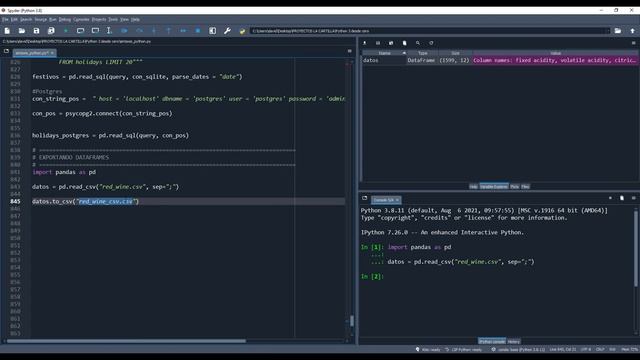Open the Help menu

135,19
